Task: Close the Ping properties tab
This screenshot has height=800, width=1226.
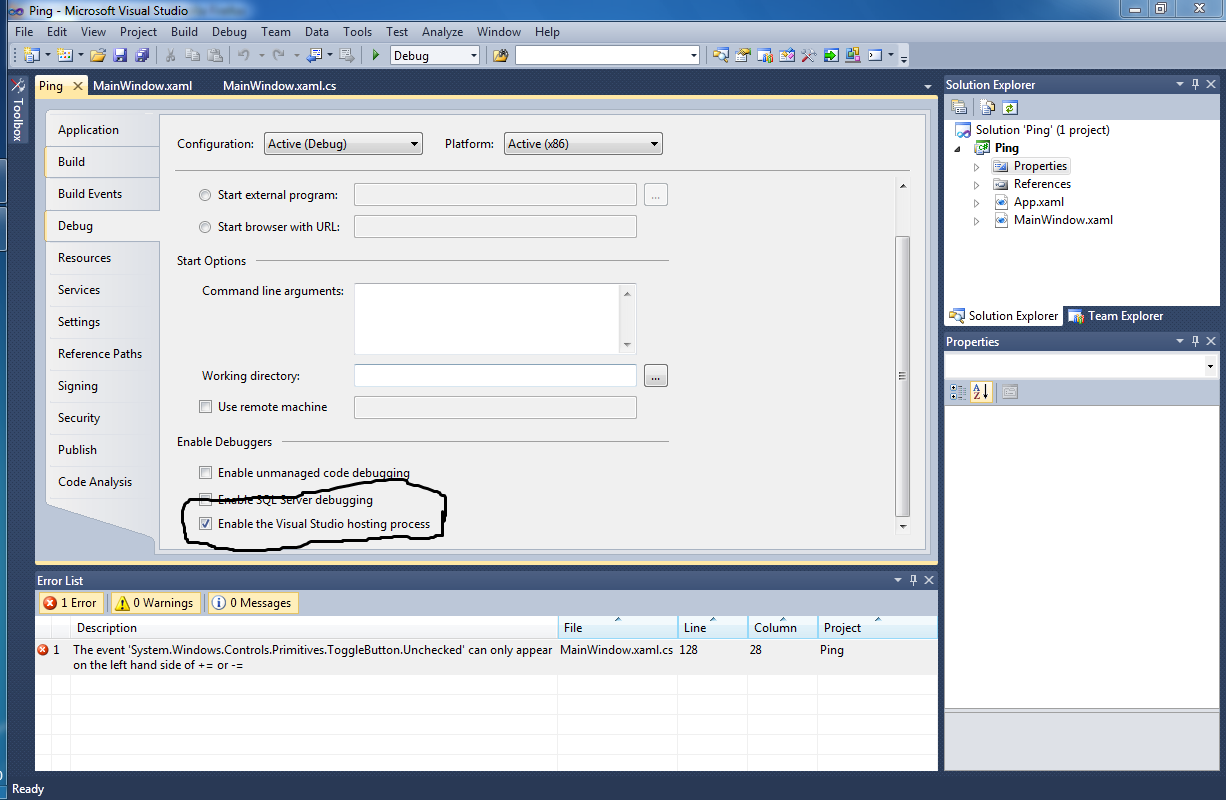Action: (x=78, y=86)
